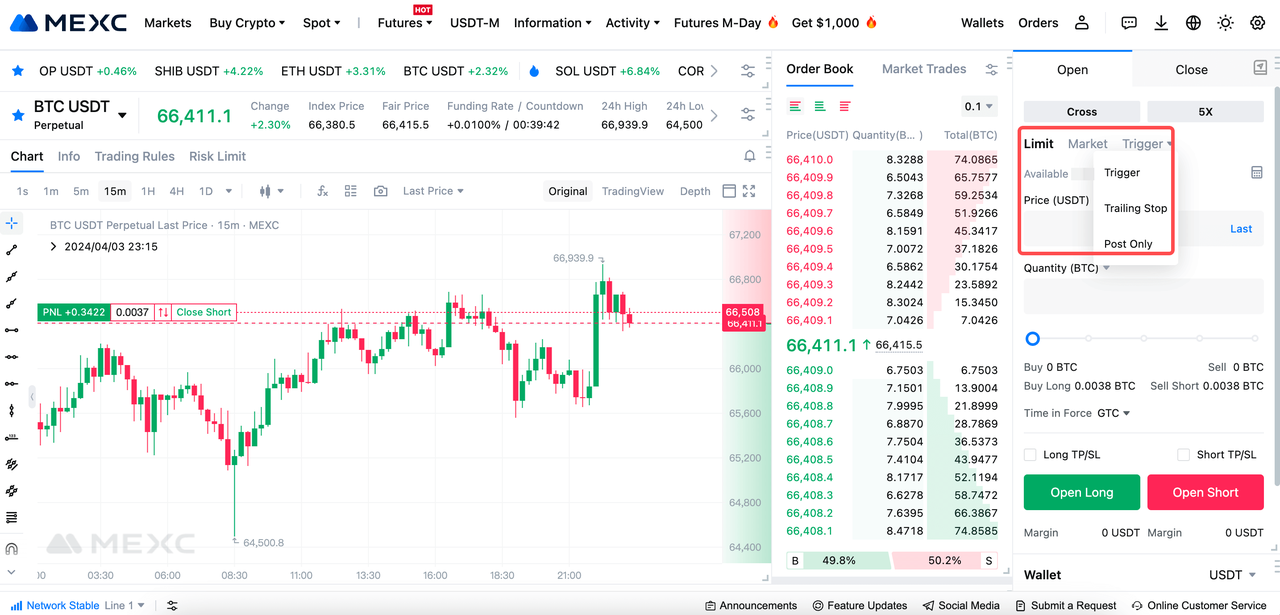Switch to the Market Trades tab
Viewport: 1280px width, 615px height.
[x=923, y=69]
